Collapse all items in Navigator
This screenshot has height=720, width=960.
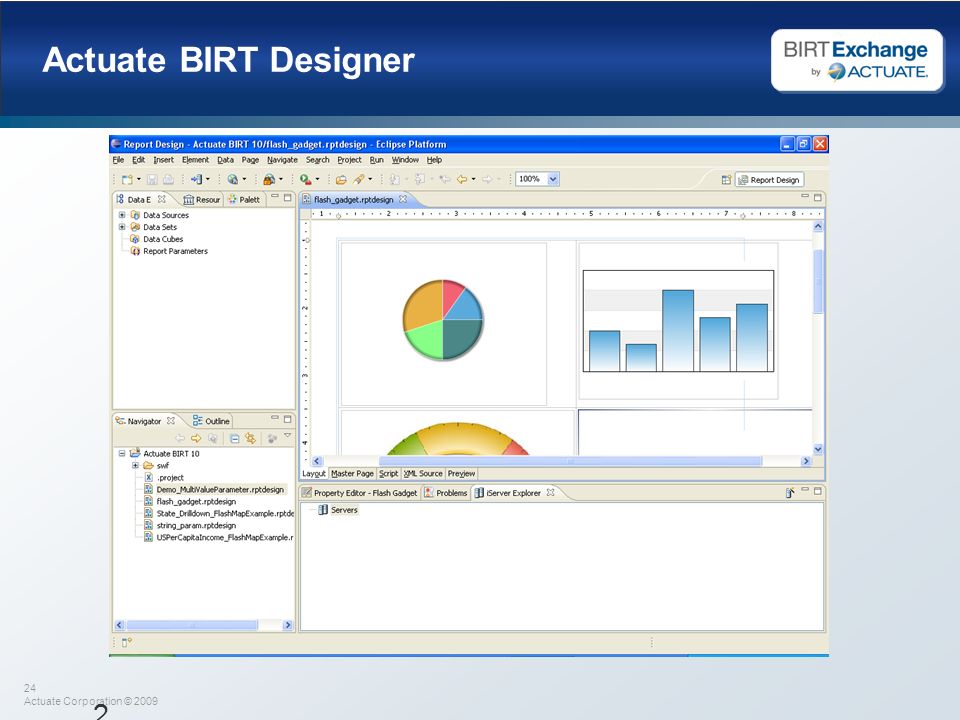click(x=234, y=438)
